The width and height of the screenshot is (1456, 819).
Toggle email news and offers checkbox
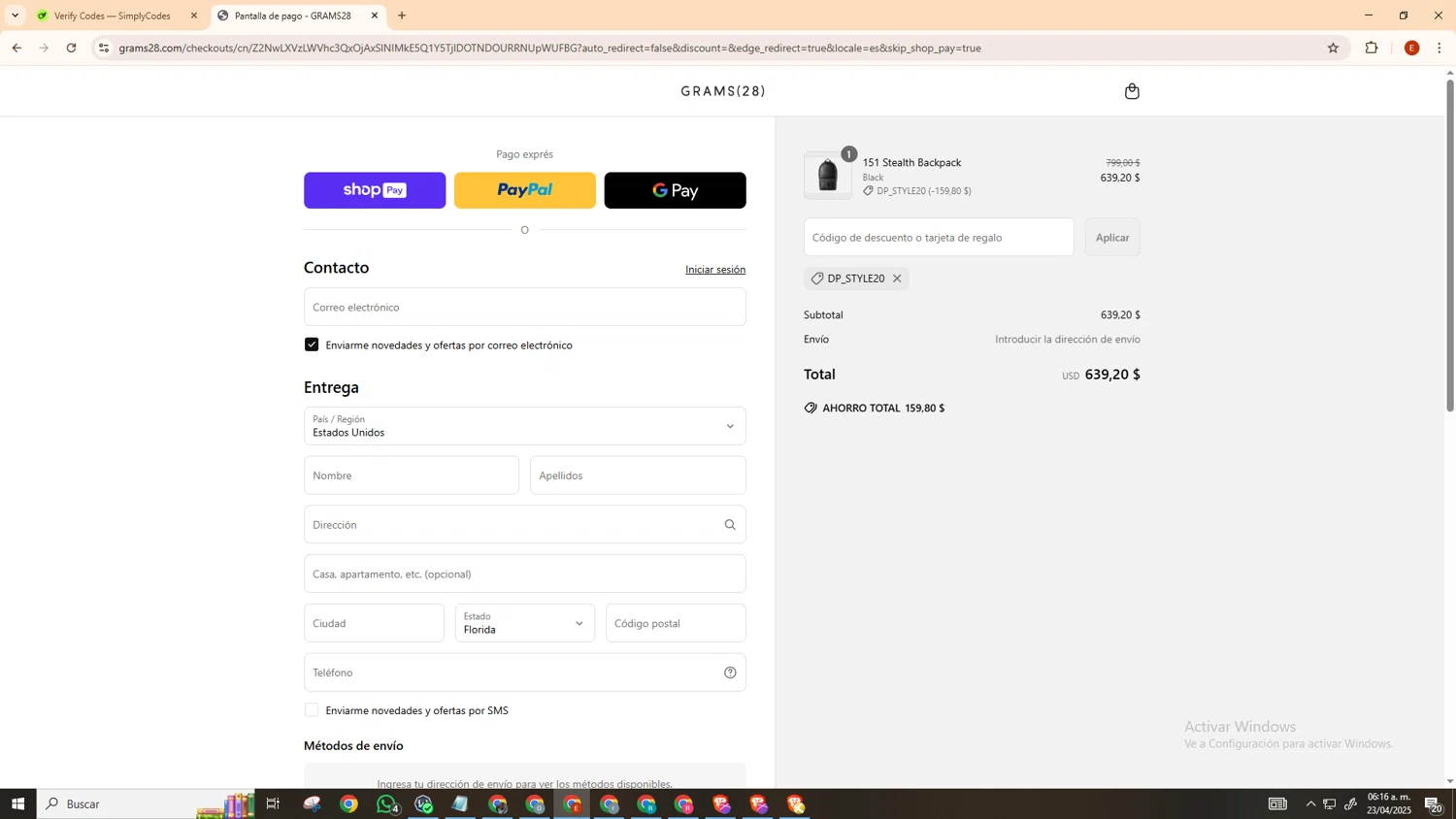(312, 344)
